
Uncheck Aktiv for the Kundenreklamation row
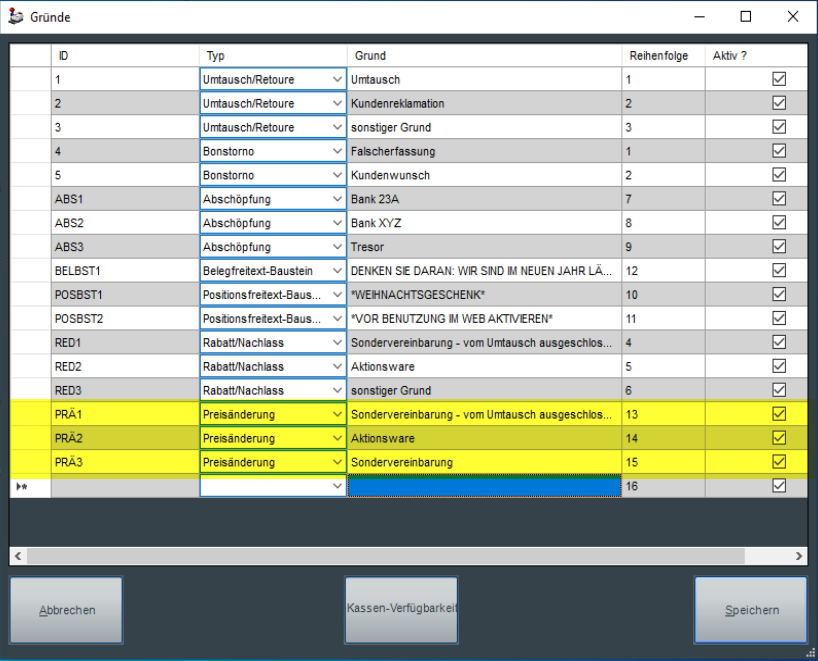pyautogui.click(x=779, y=103)
